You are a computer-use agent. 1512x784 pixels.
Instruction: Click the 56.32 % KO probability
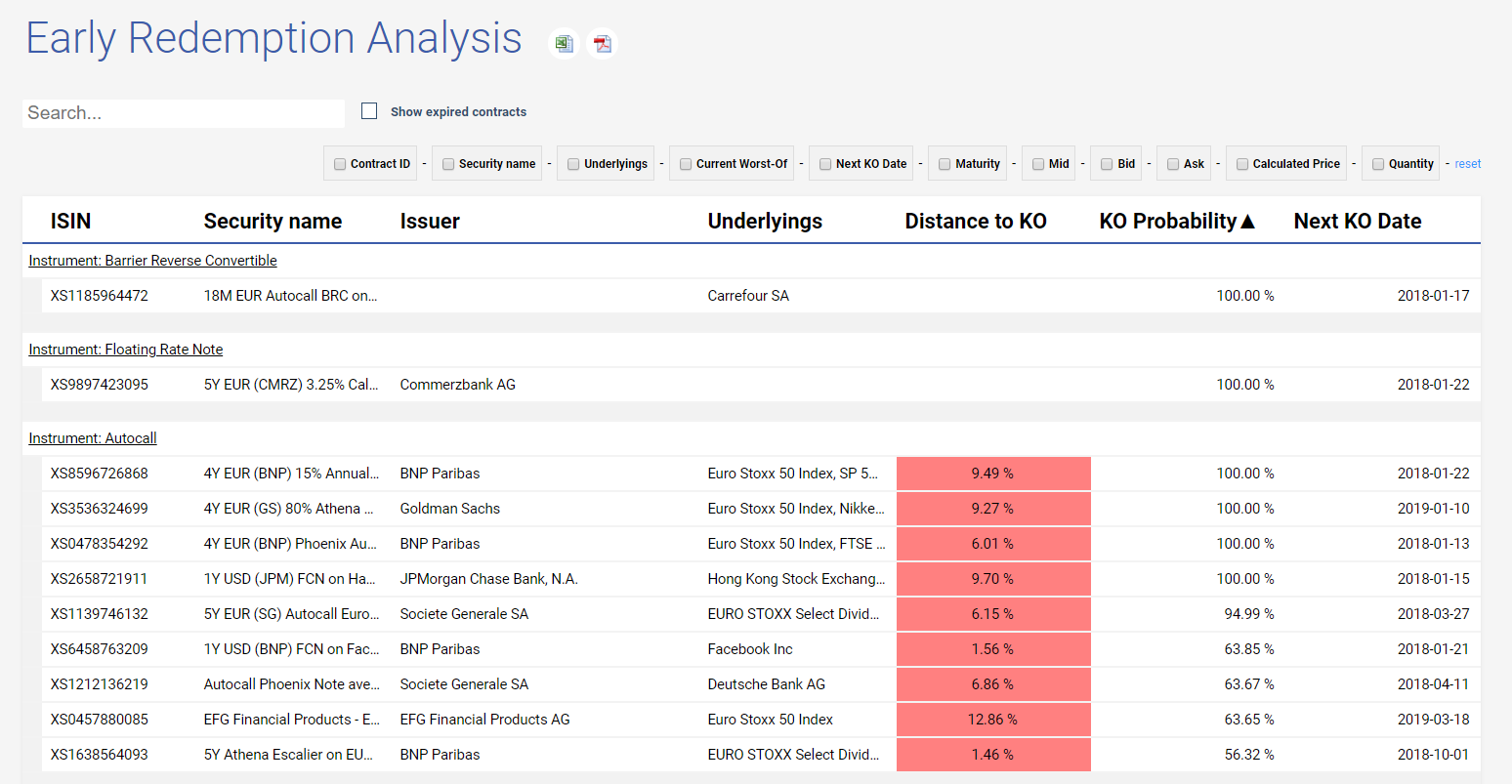tap(1249, 755)
